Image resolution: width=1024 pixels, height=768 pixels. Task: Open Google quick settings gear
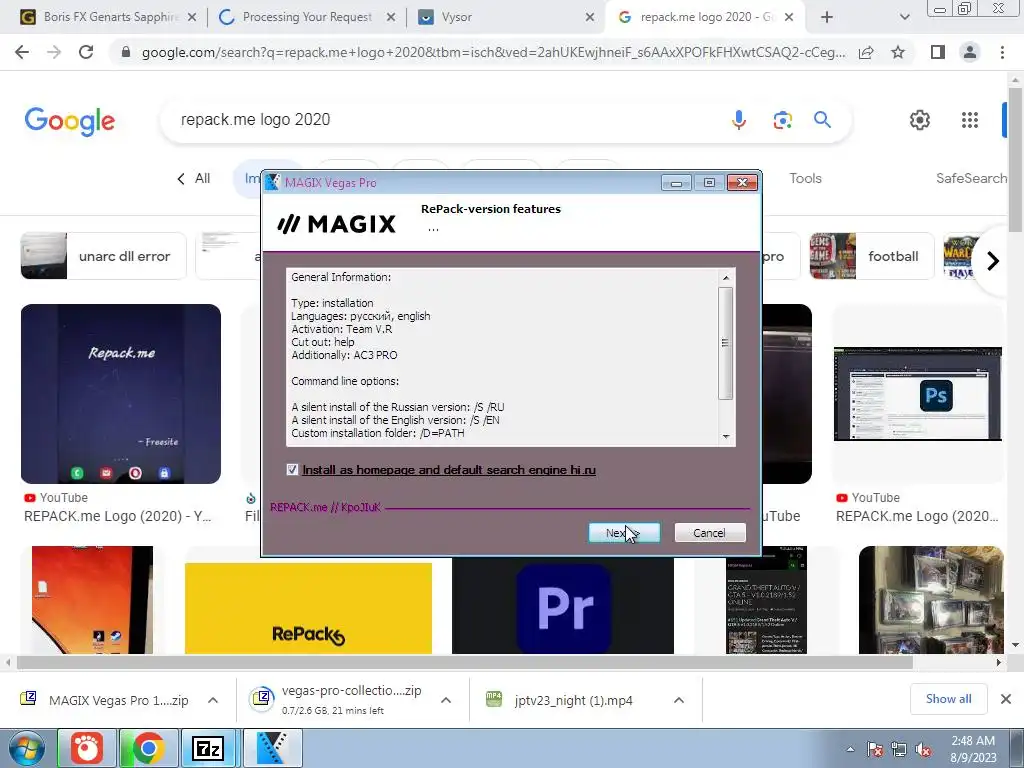pos(920,120)
